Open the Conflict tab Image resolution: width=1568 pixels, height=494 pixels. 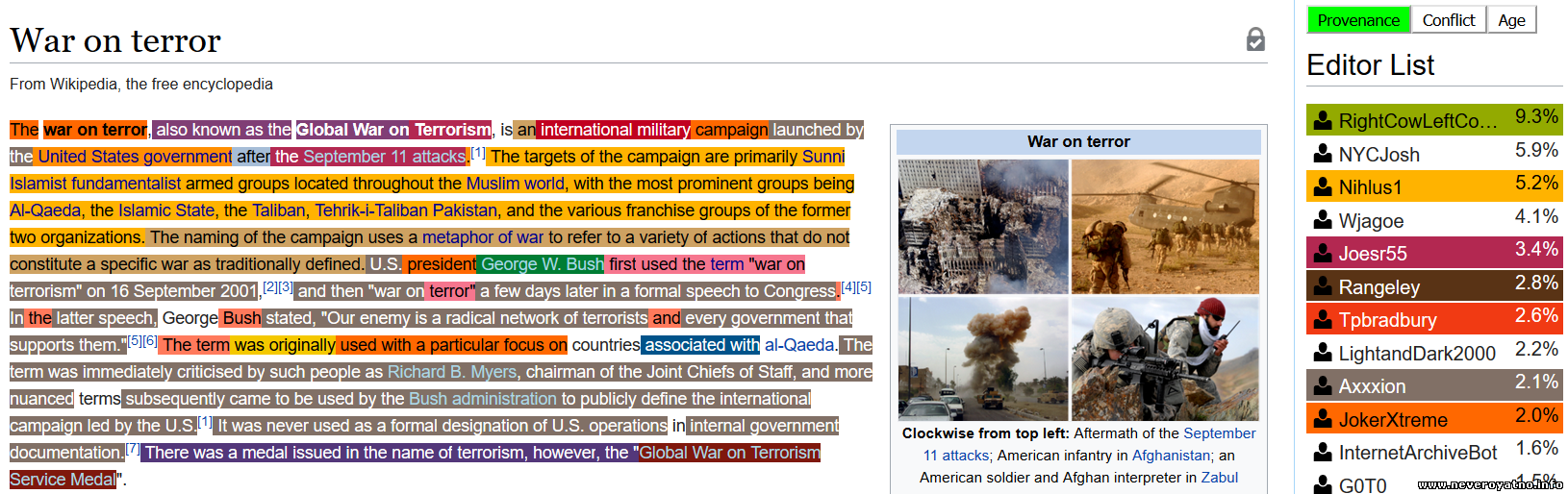click(1448, 20)
